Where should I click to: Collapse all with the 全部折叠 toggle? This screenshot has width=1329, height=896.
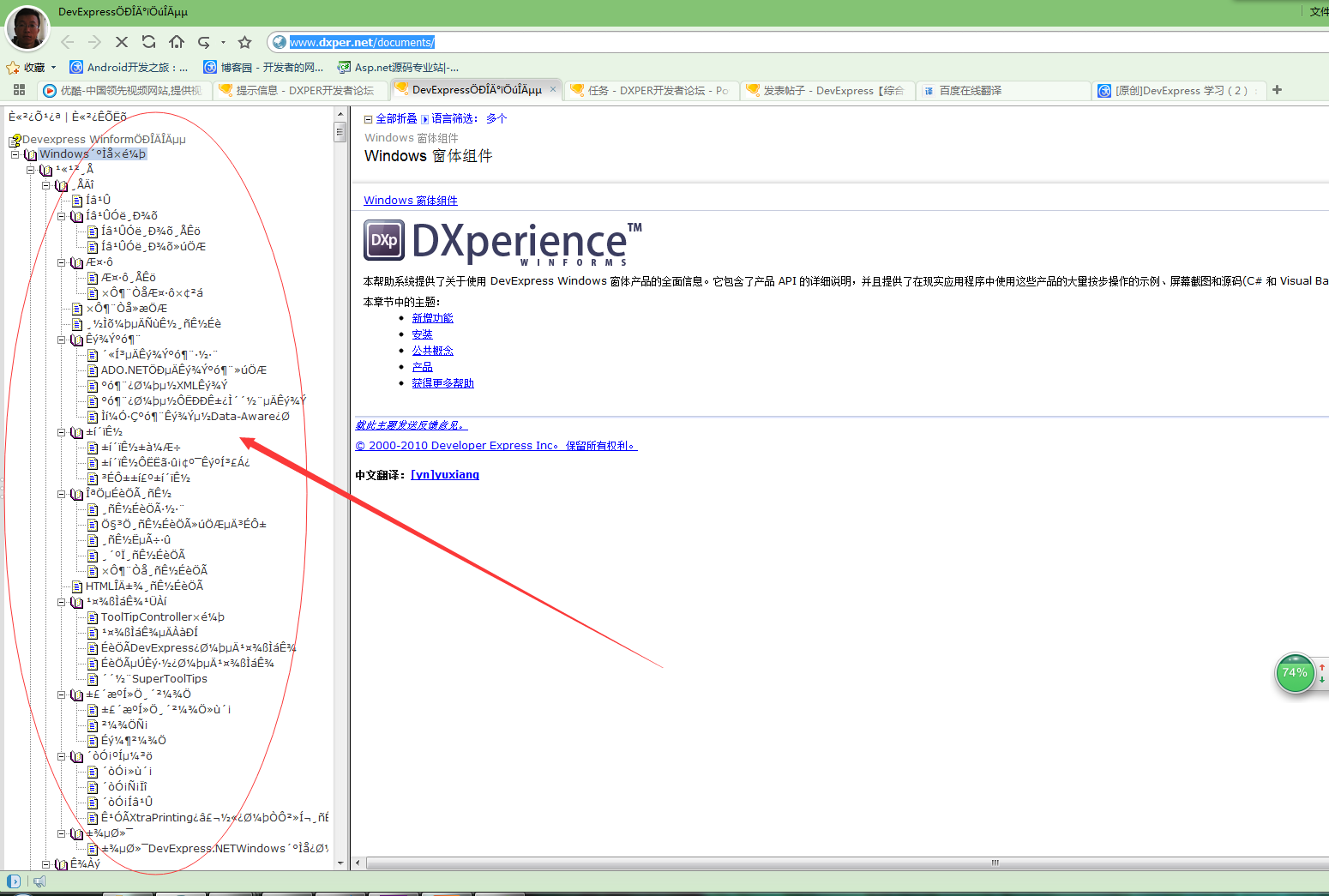390,119
